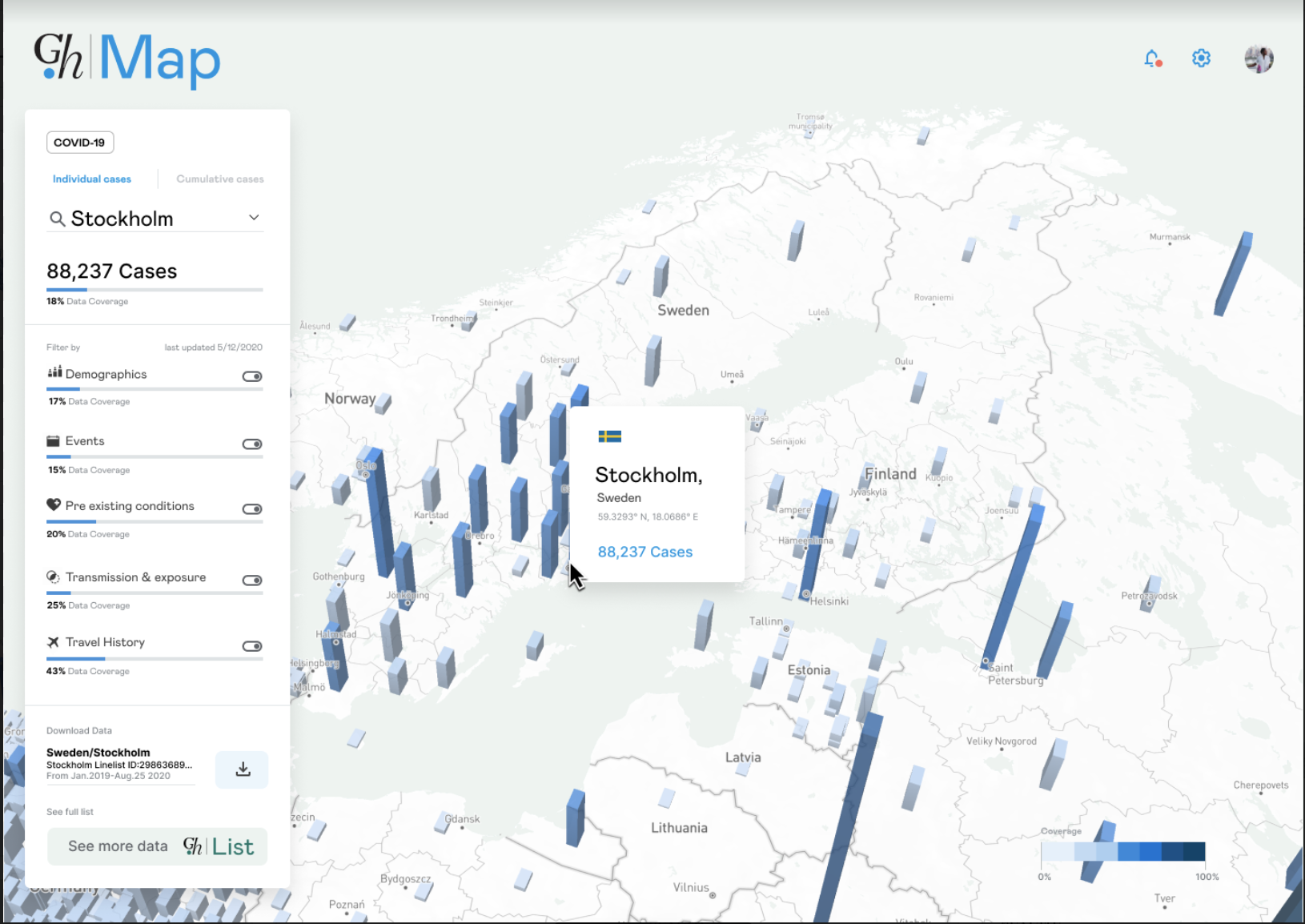Click the search magnifier icon
This screenshot has height=924, width=1305.
click(x=57, y=219)
